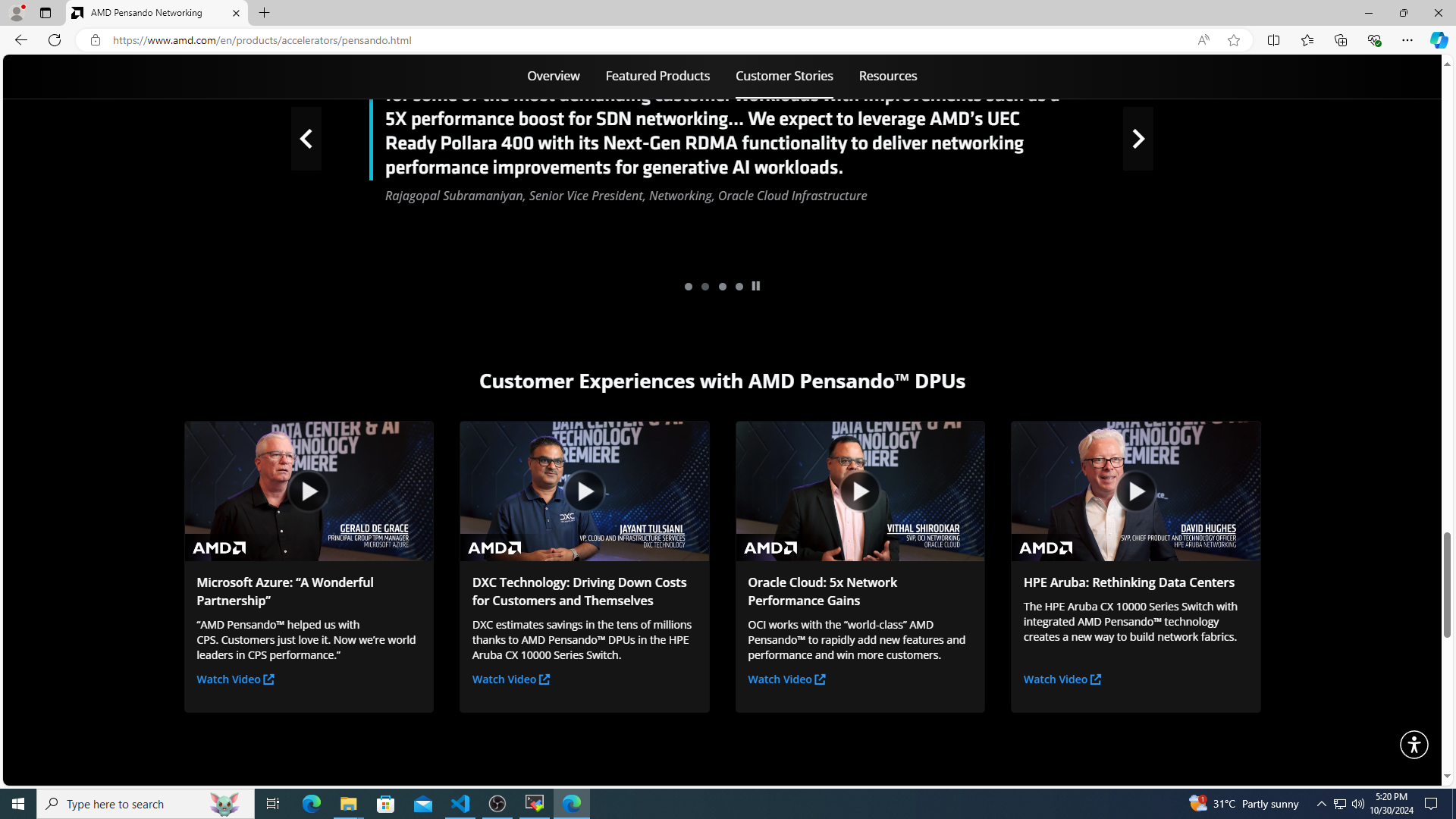Viewport: 1456px width, 819px height.
Task: Open the Overview section tab
Action: 553,76
